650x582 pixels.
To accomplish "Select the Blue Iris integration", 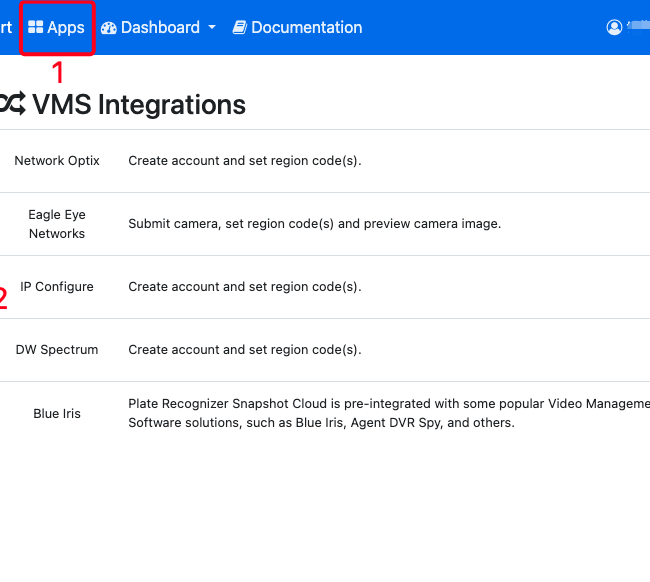I will [x=57, y=413].
